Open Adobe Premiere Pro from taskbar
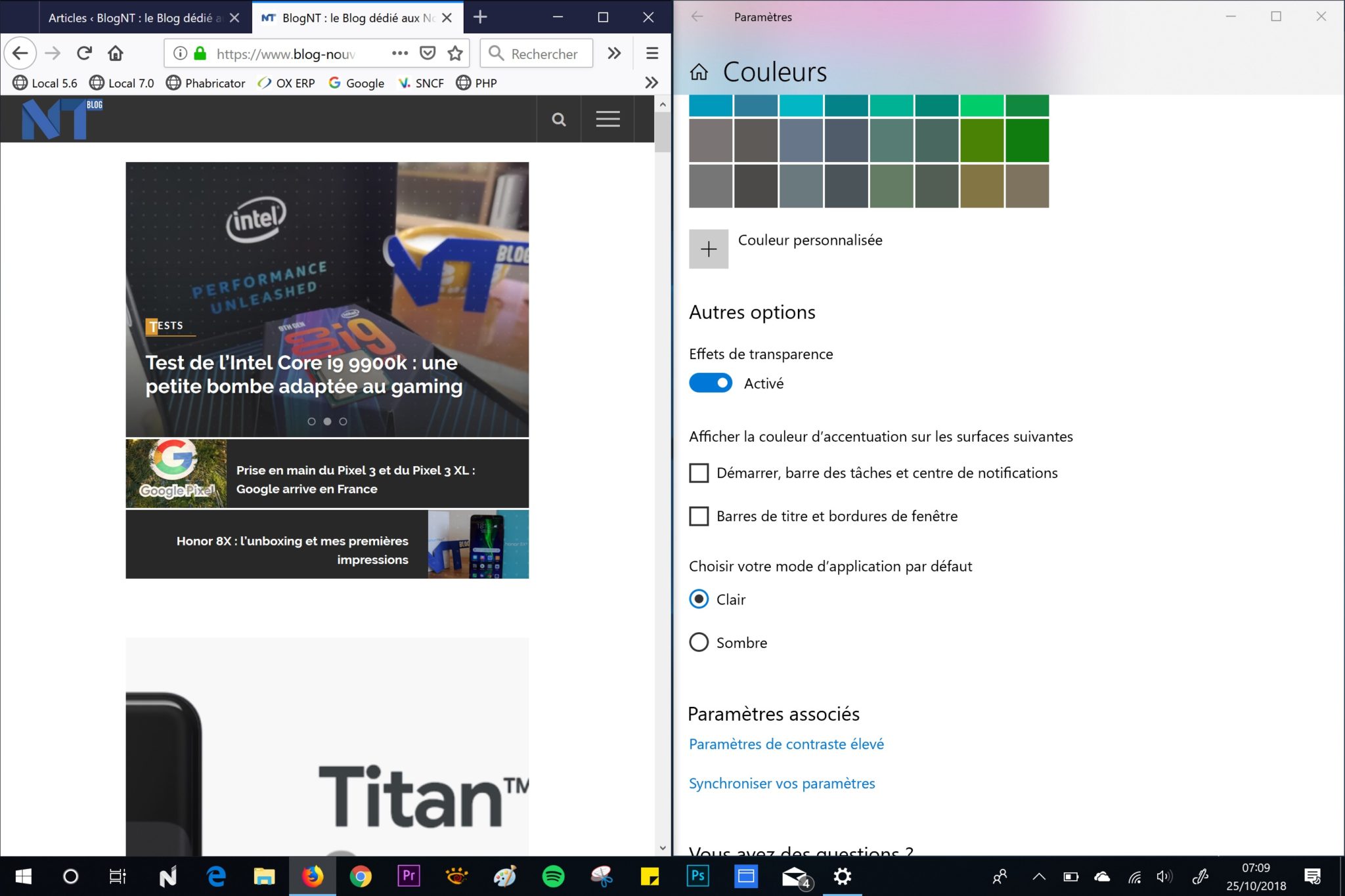 pyautogui.click(x=408, y=876)
